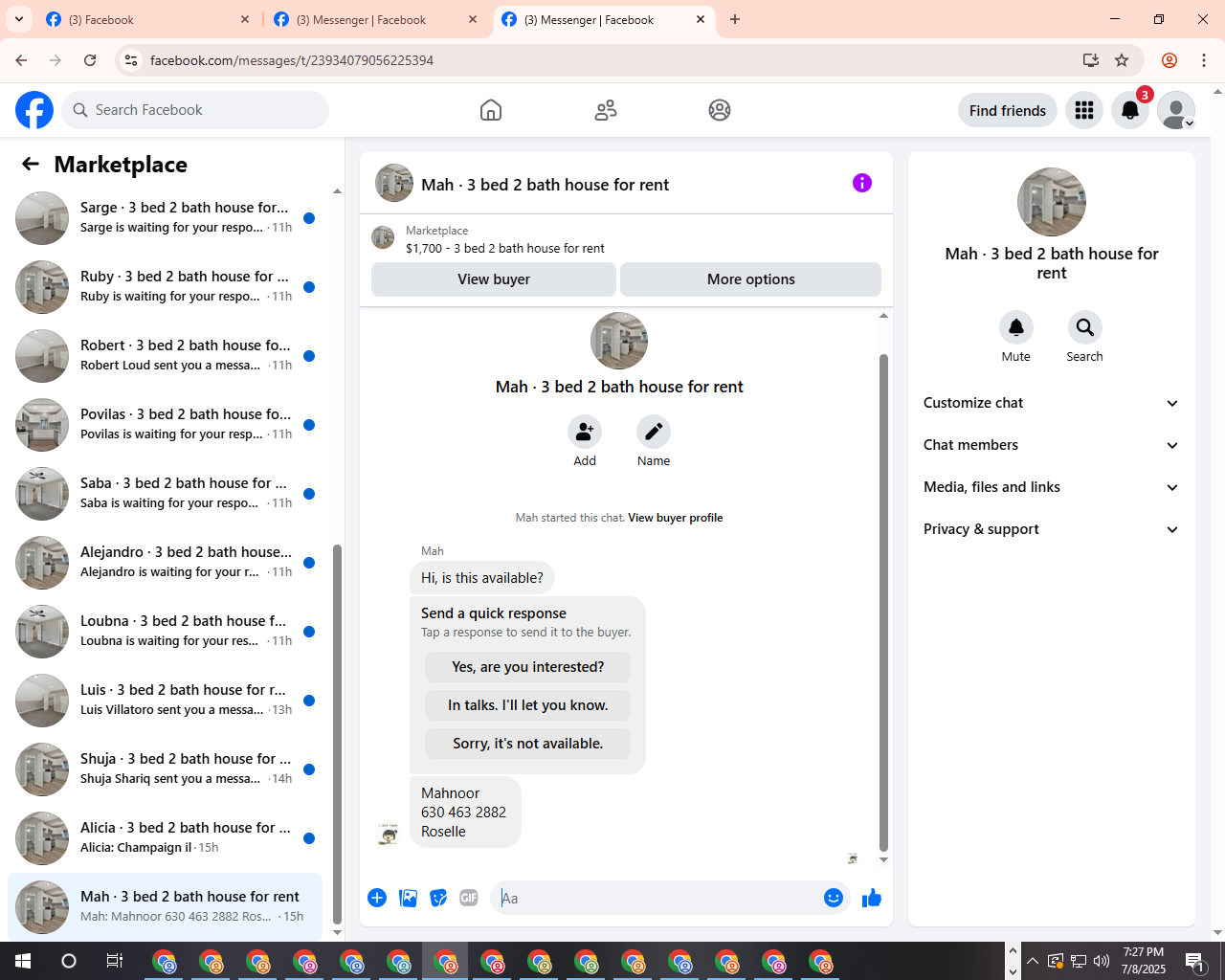
Task: Open more actions plus icon in composer
Action: tap(377, 898)
